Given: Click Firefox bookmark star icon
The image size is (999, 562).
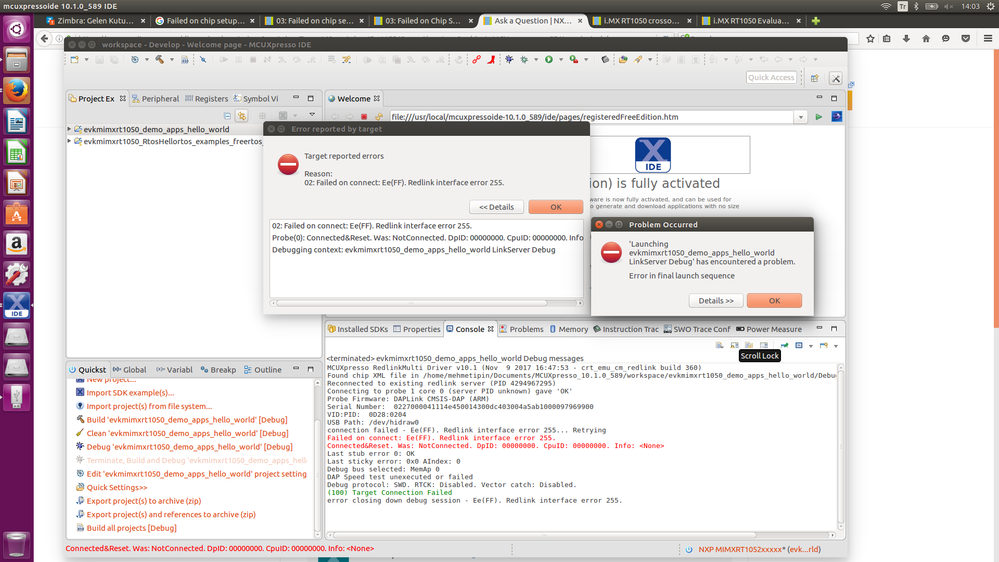Looking at the screenshot, I should 870,38.
